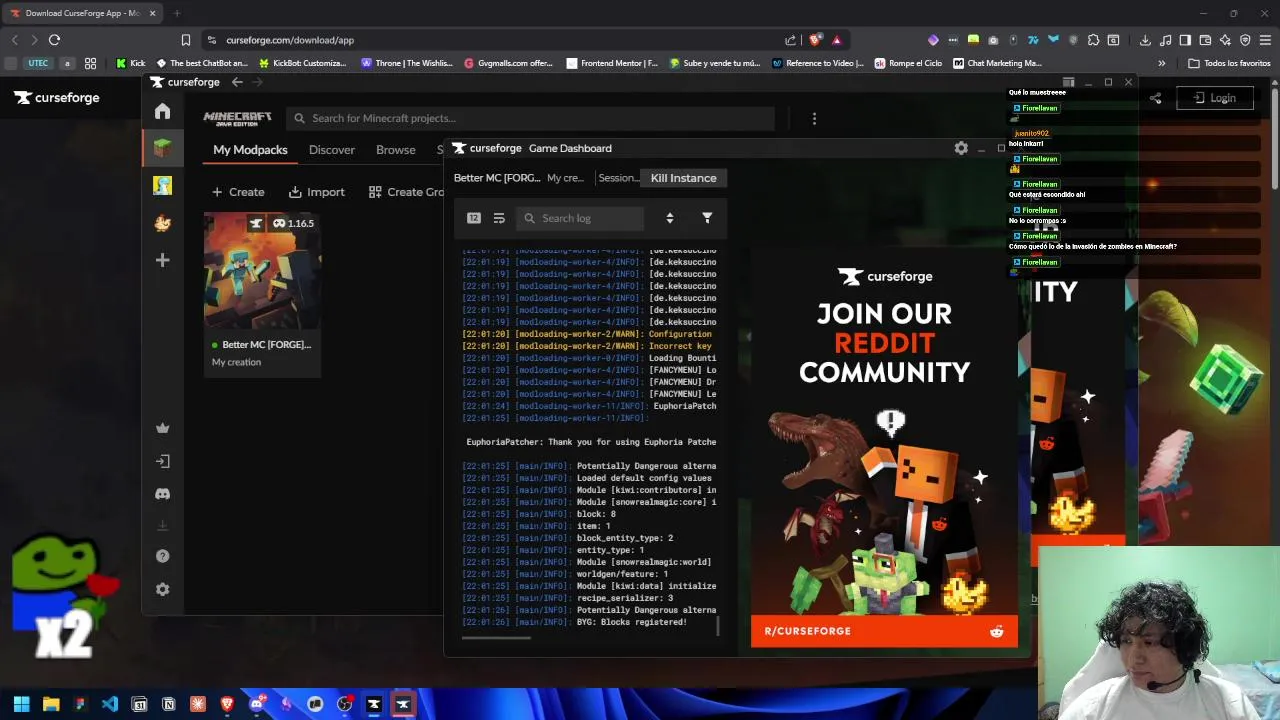This screenshot has width=1280, height=720.
Task: Show more bookmarks chevron
Action: [1161, 63]
